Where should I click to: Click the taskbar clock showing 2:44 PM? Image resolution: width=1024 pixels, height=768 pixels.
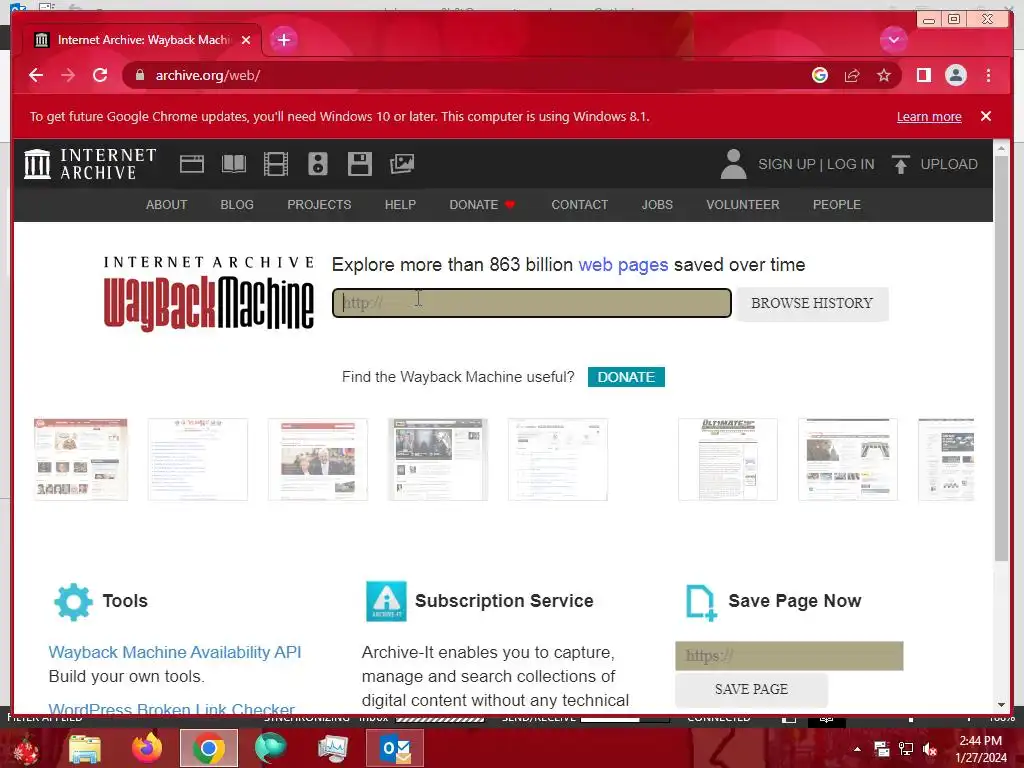[981, 749]
